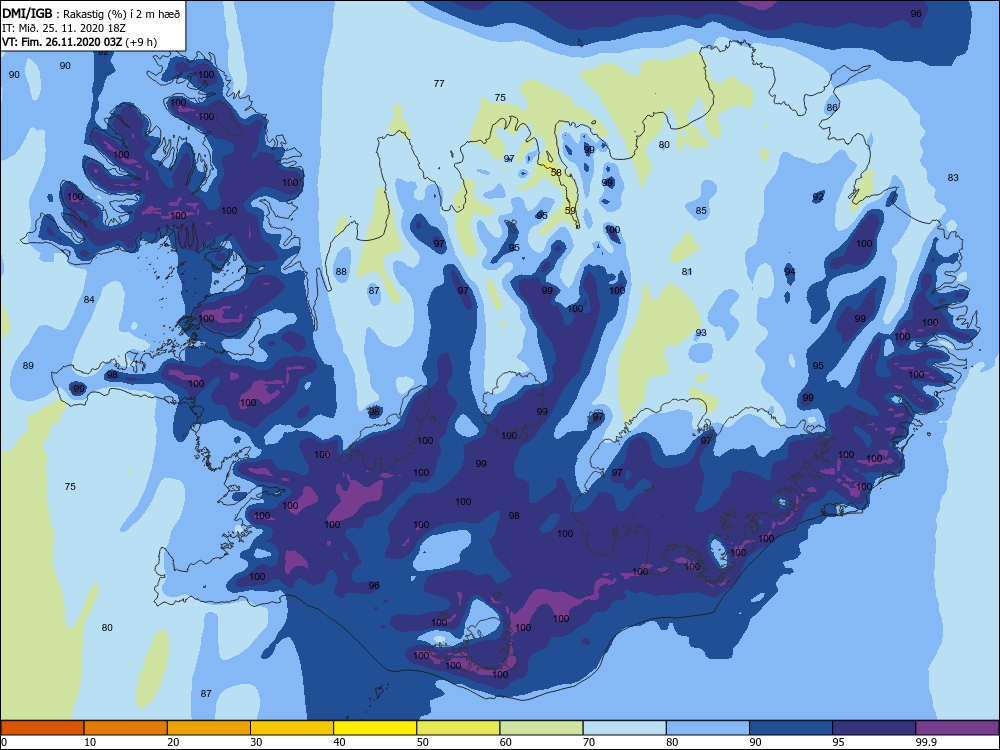The image size is (1000, 750).
Task: Click the humidity value '85' on map
Action: click(701, 210)
